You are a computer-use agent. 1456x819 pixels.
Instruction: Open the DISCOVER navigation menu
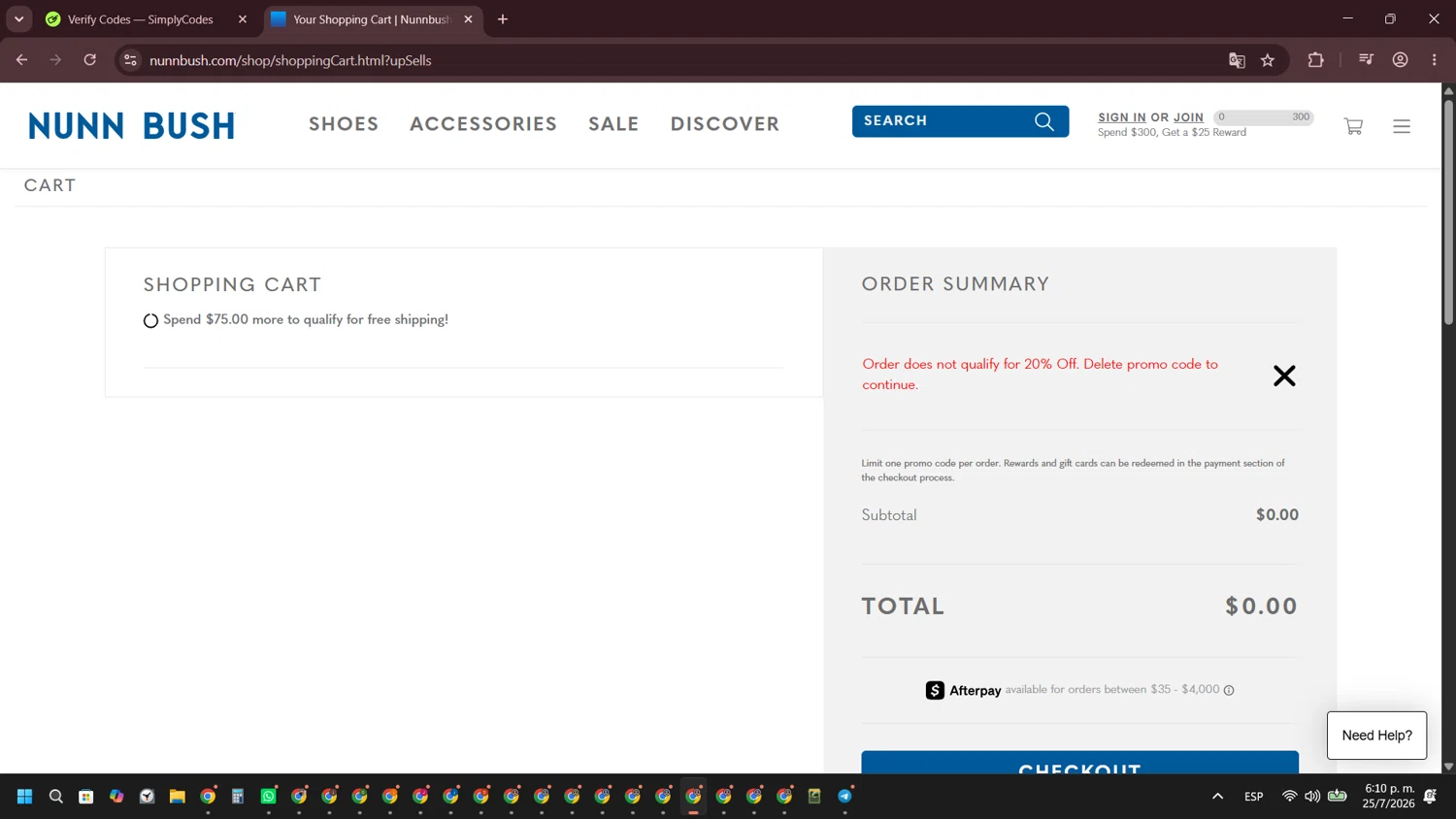[x=725, y=124]
